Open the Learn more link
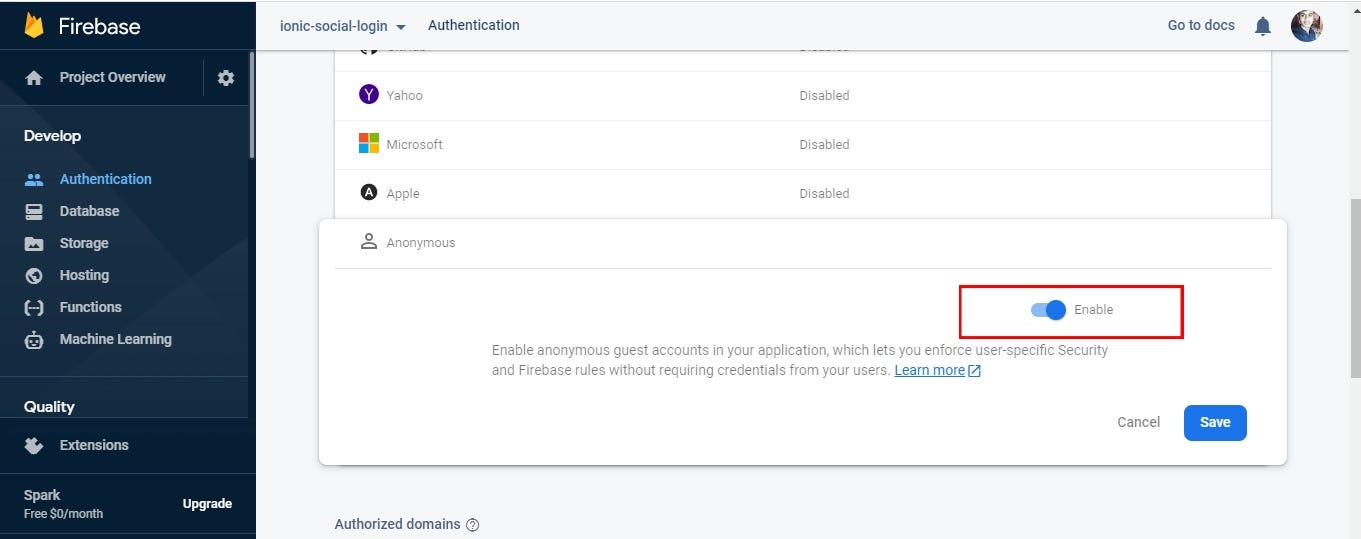 (929, 370)
